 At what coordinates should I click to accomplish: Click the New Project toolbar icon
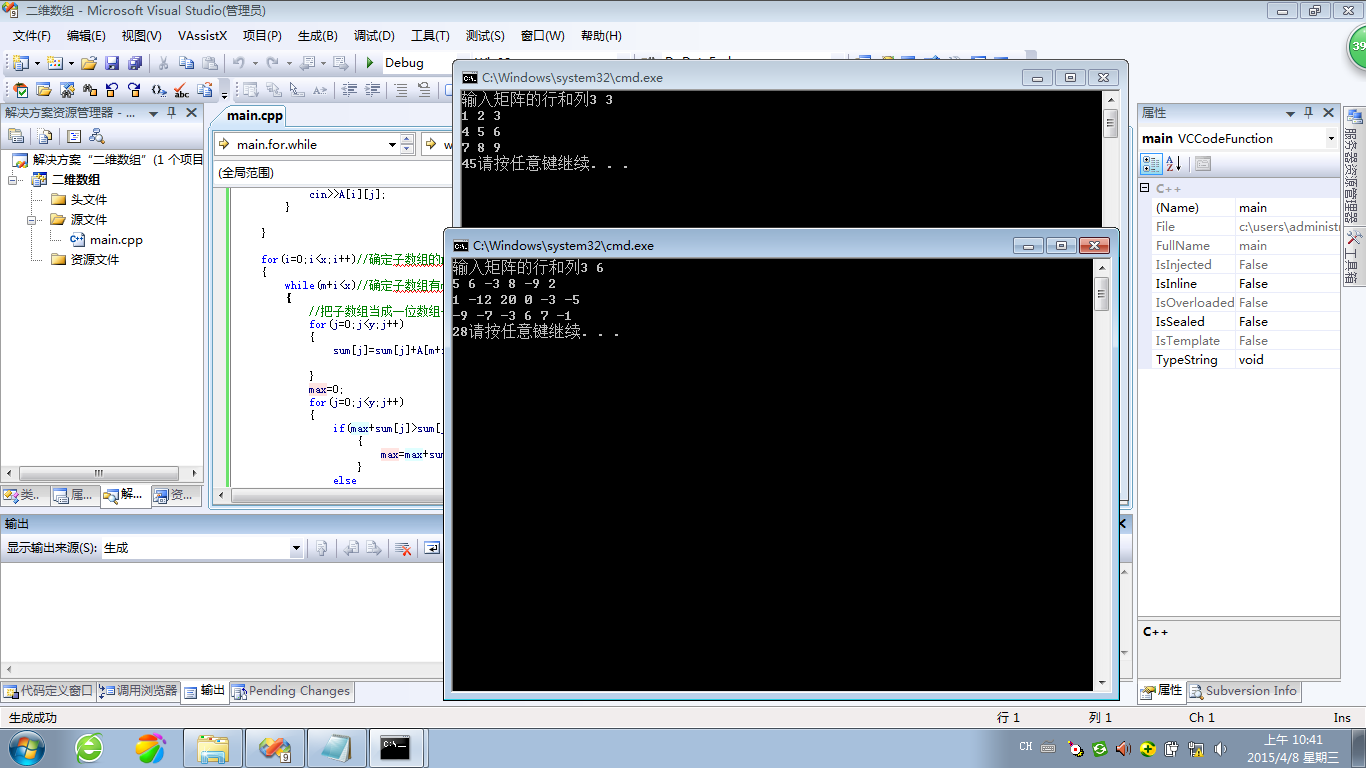(x=21, y=63)
